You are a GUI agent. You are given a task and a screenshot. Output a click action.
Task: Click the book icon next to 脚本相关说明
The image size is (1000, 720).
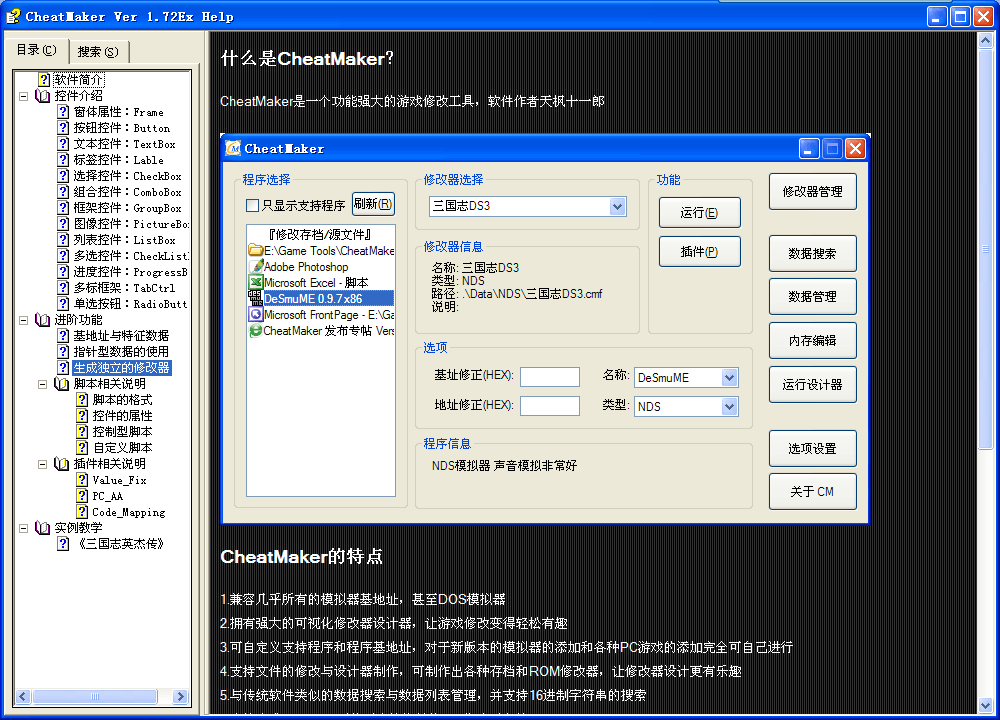(62, 383)
